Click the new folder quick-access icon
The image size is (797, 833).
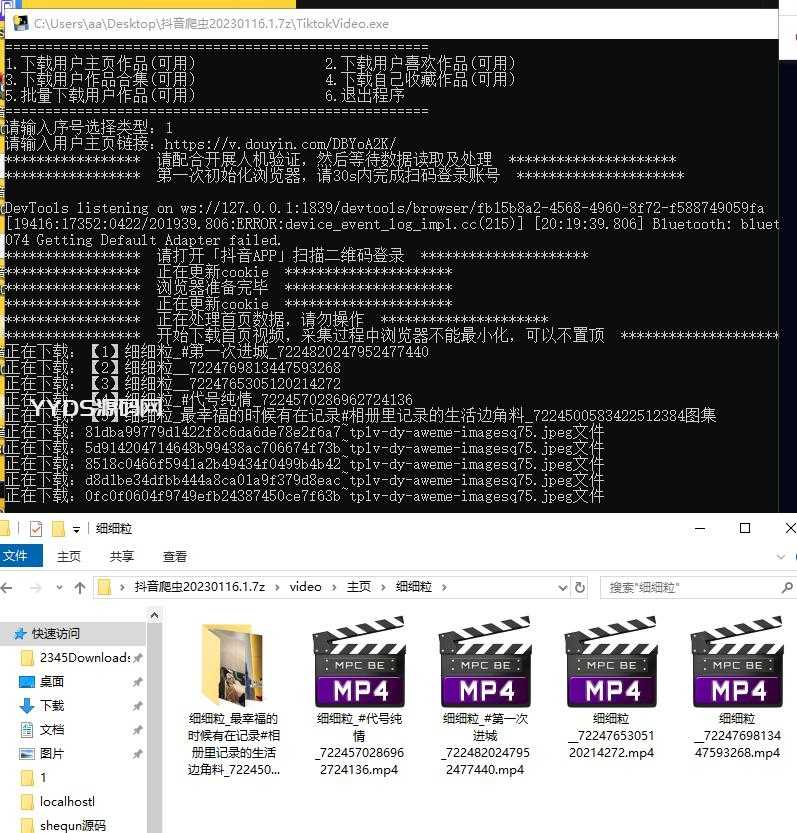(58, 529)
